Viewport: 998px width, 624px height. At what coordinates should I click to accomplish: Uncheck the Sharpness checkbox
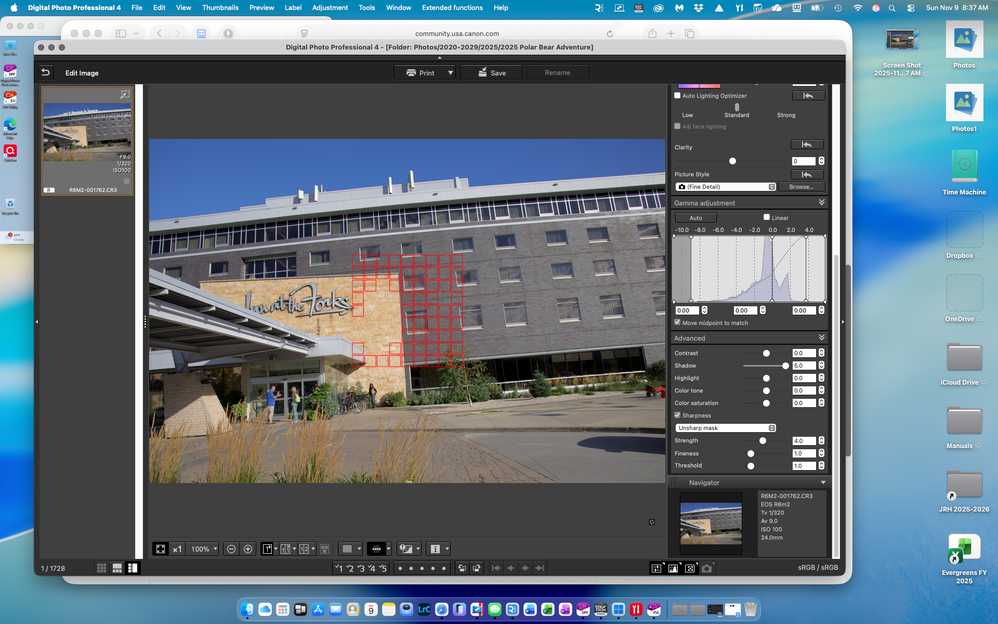point(678,415)
